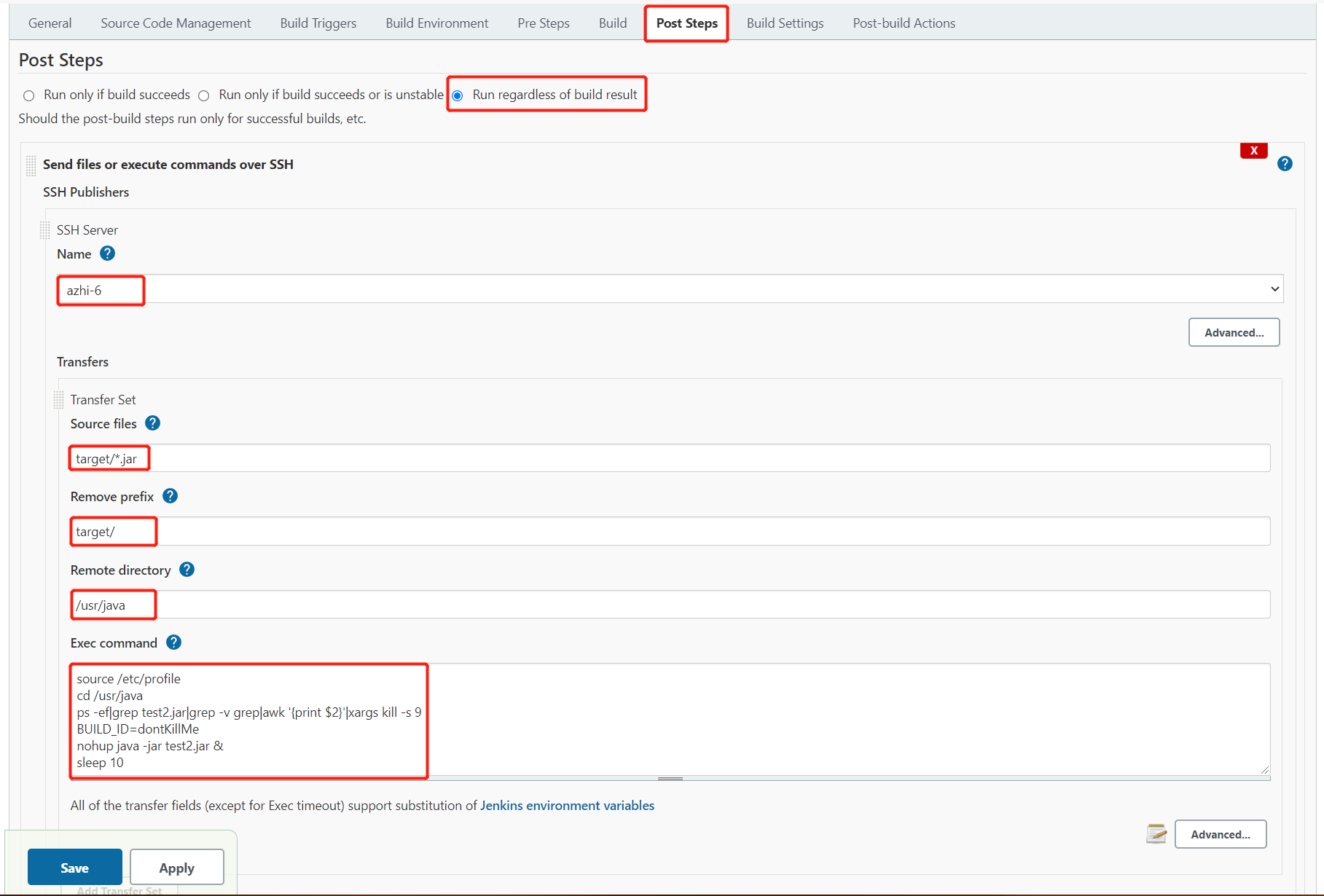Open the Jenkins environment variables link
Viewport: 1324px width, 896px height.
pyautogui.click(x=567, y=806)
